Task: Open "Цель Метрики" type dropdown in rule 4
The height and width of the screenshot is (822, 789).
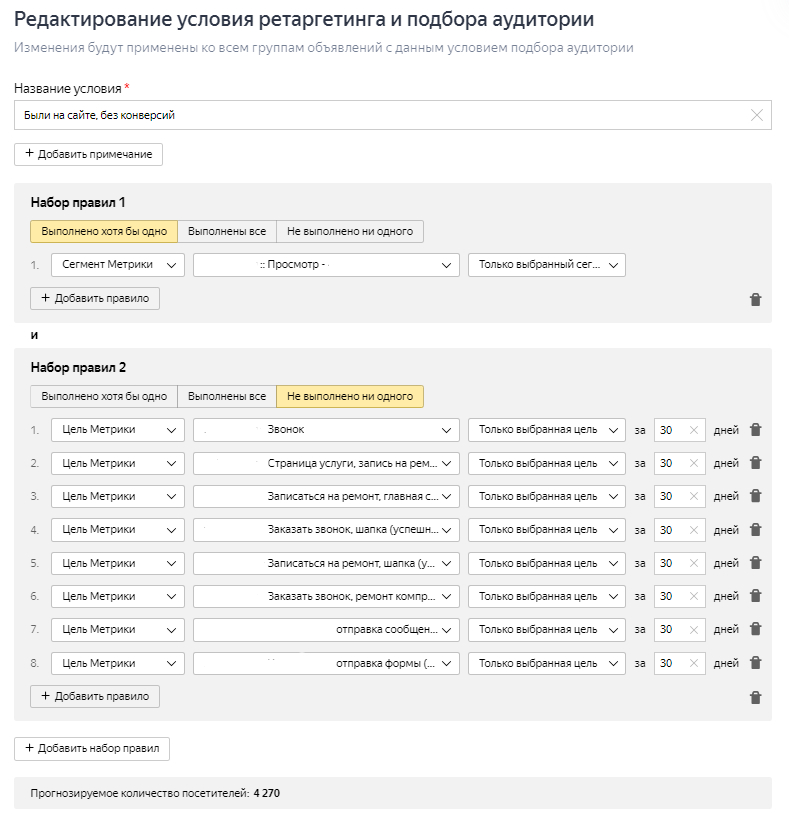Action: coord(118,529)
